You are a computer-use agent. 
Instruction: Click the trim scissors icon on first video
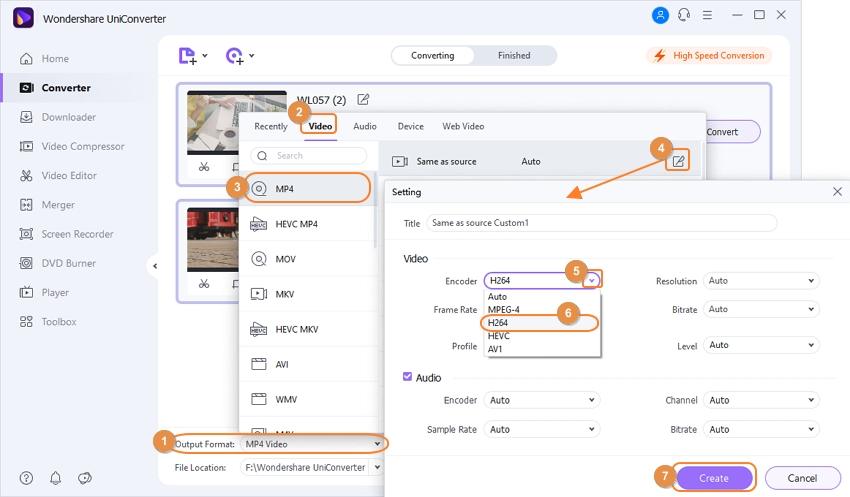204,166
